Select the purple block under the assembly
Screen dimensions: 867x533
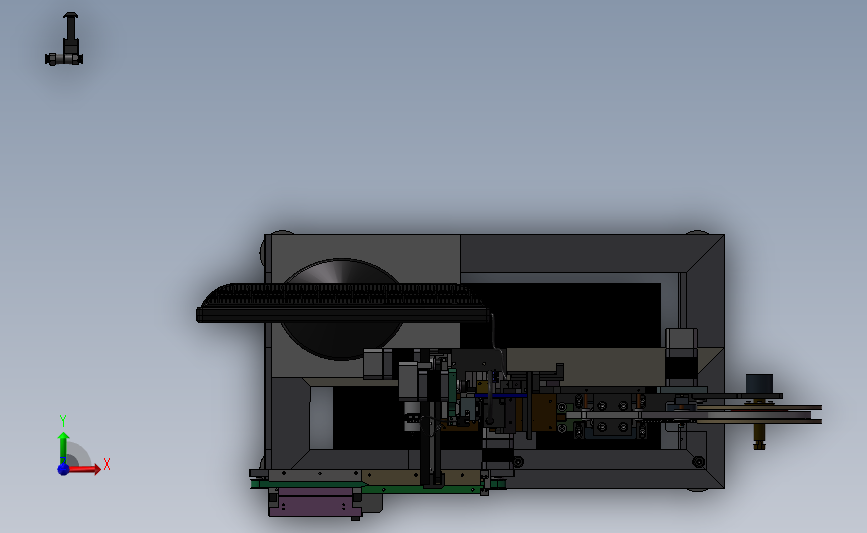(315, 502)
